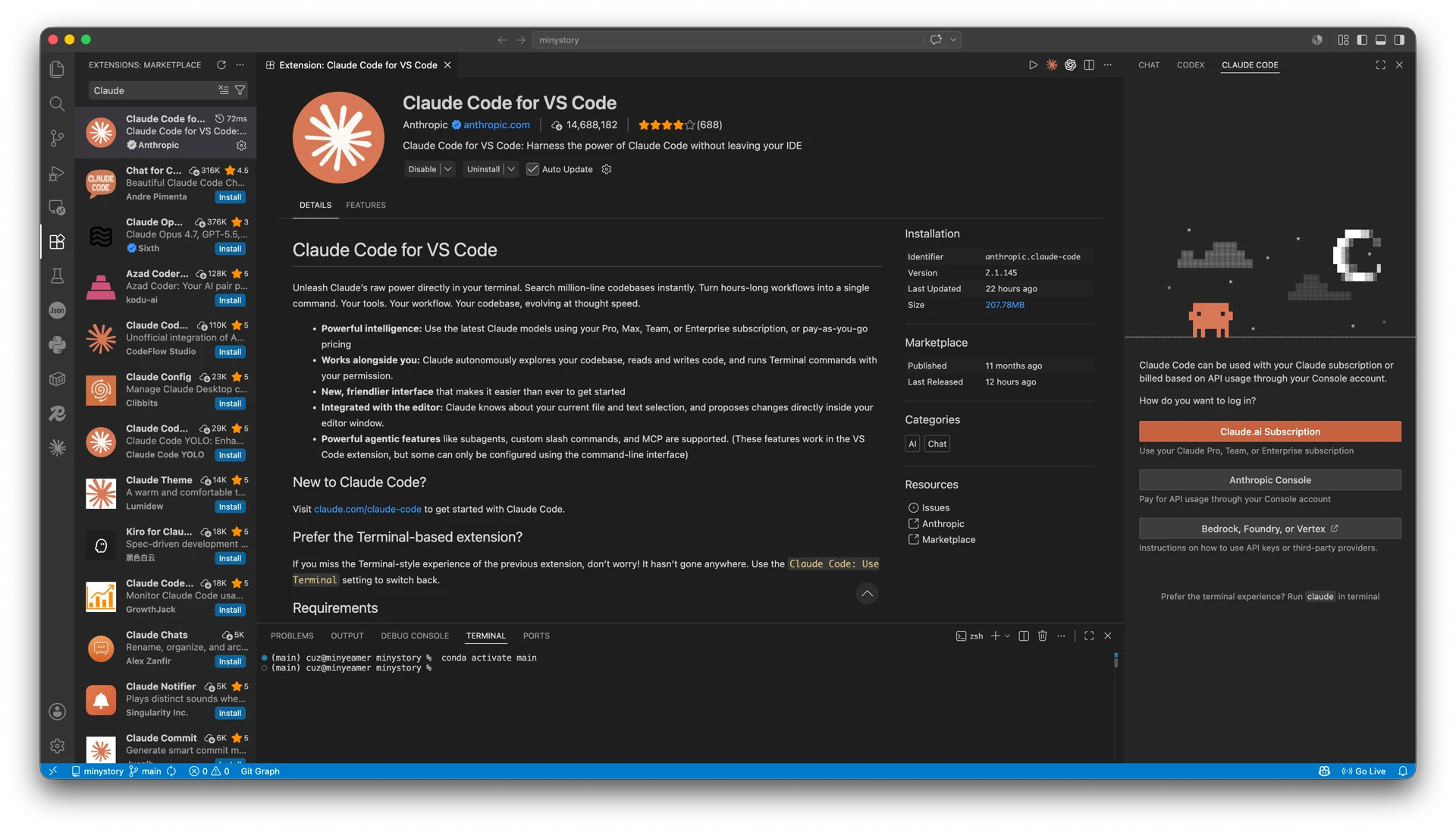Open the Source Control view
The width and height of the screenshot is (1456, 832).
point(57,138)
